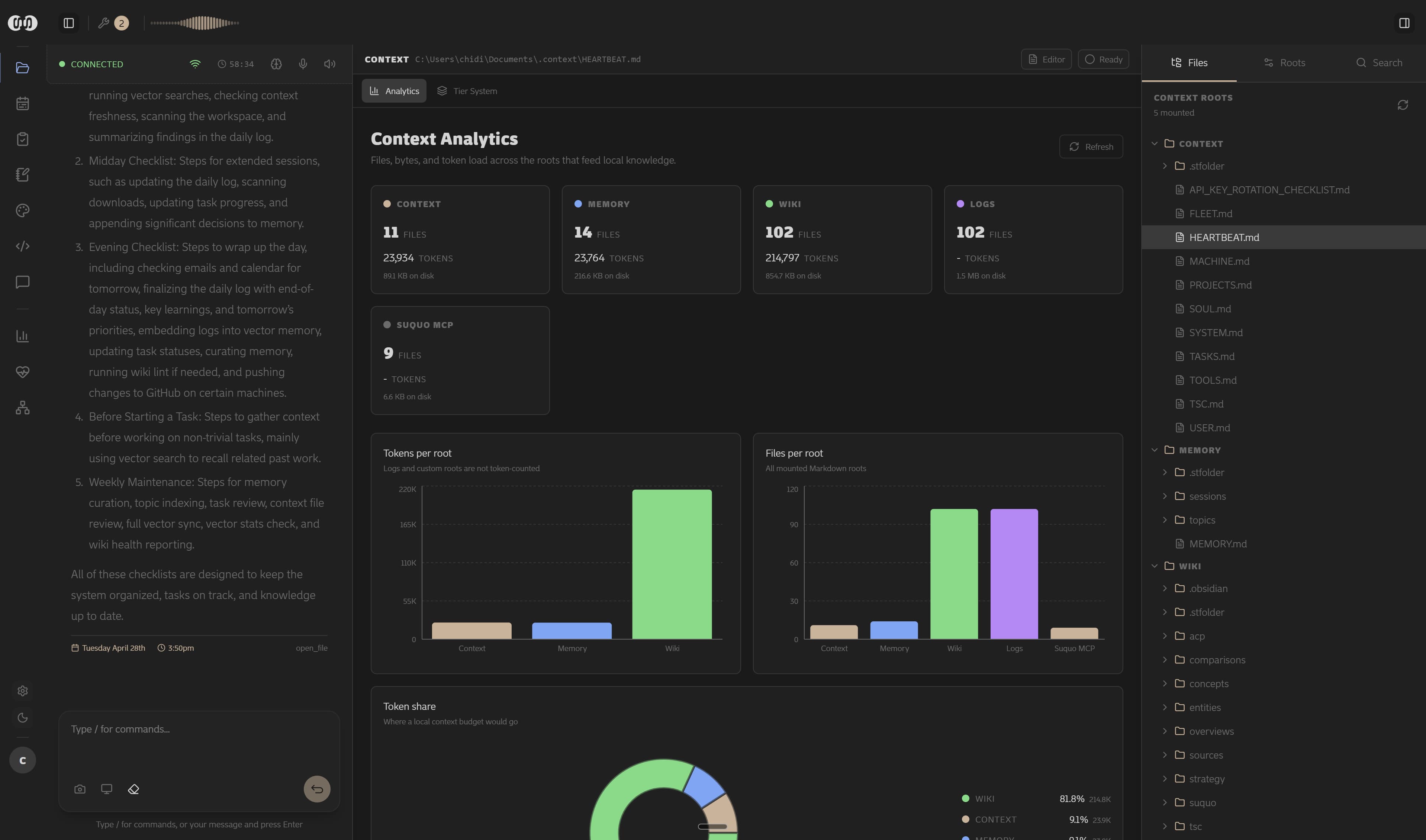Click the send message arrow button
The width and height of the screenshot is (1426, 840).
click(x=317, y=789)
